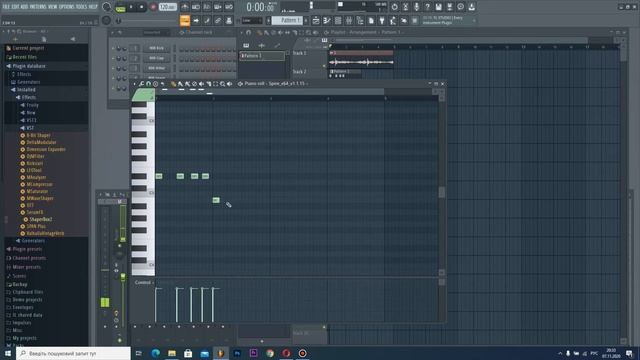Viewport: 640px width, 360px height.
Task: Open the snap setting dropdown labeled Line
Action: pyautogui.click(x=251, y=20)
